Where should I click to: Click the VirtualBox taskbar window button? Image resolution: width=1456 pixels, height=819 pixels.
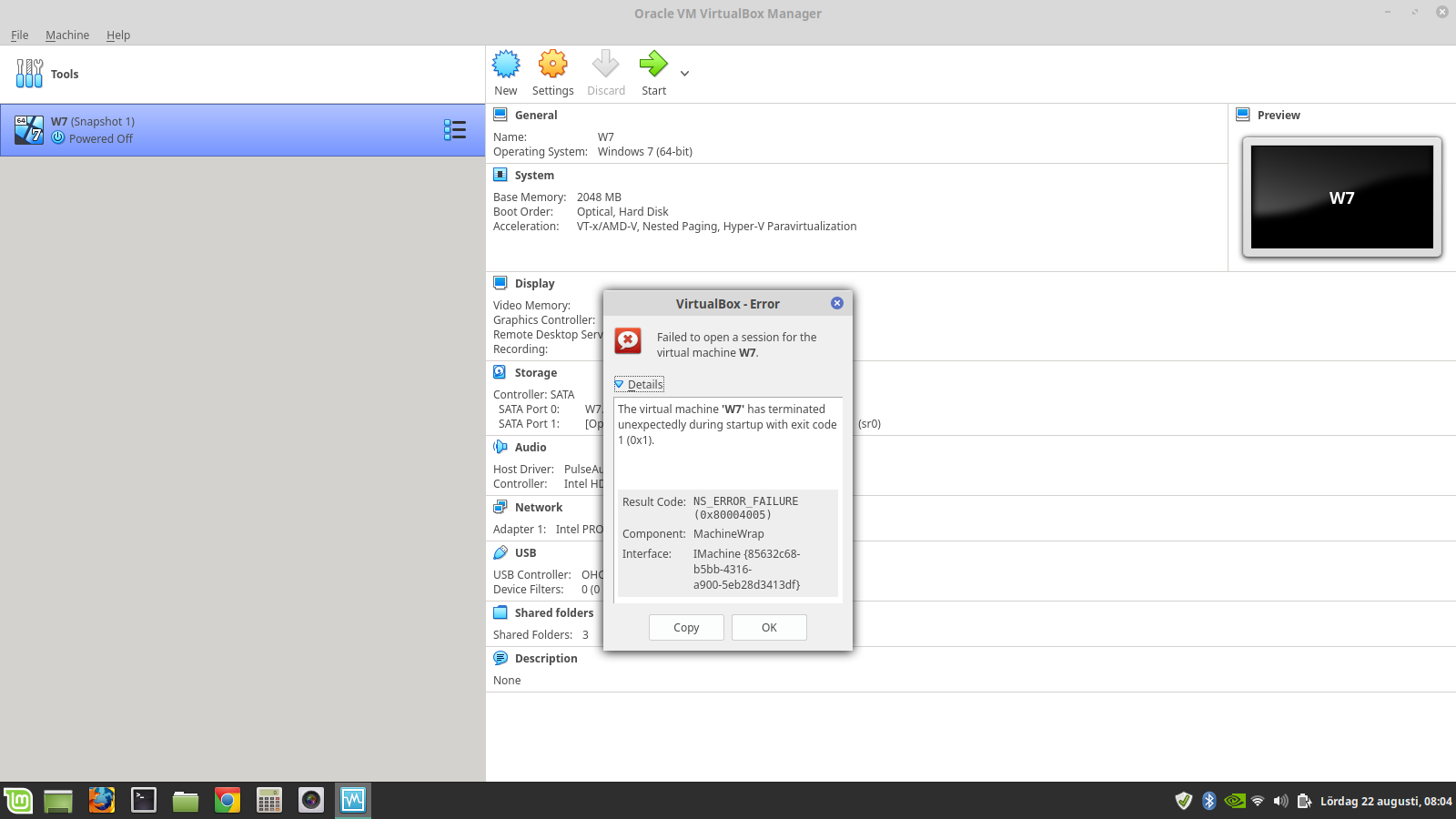pyautogui.click(x=353, y=801)
